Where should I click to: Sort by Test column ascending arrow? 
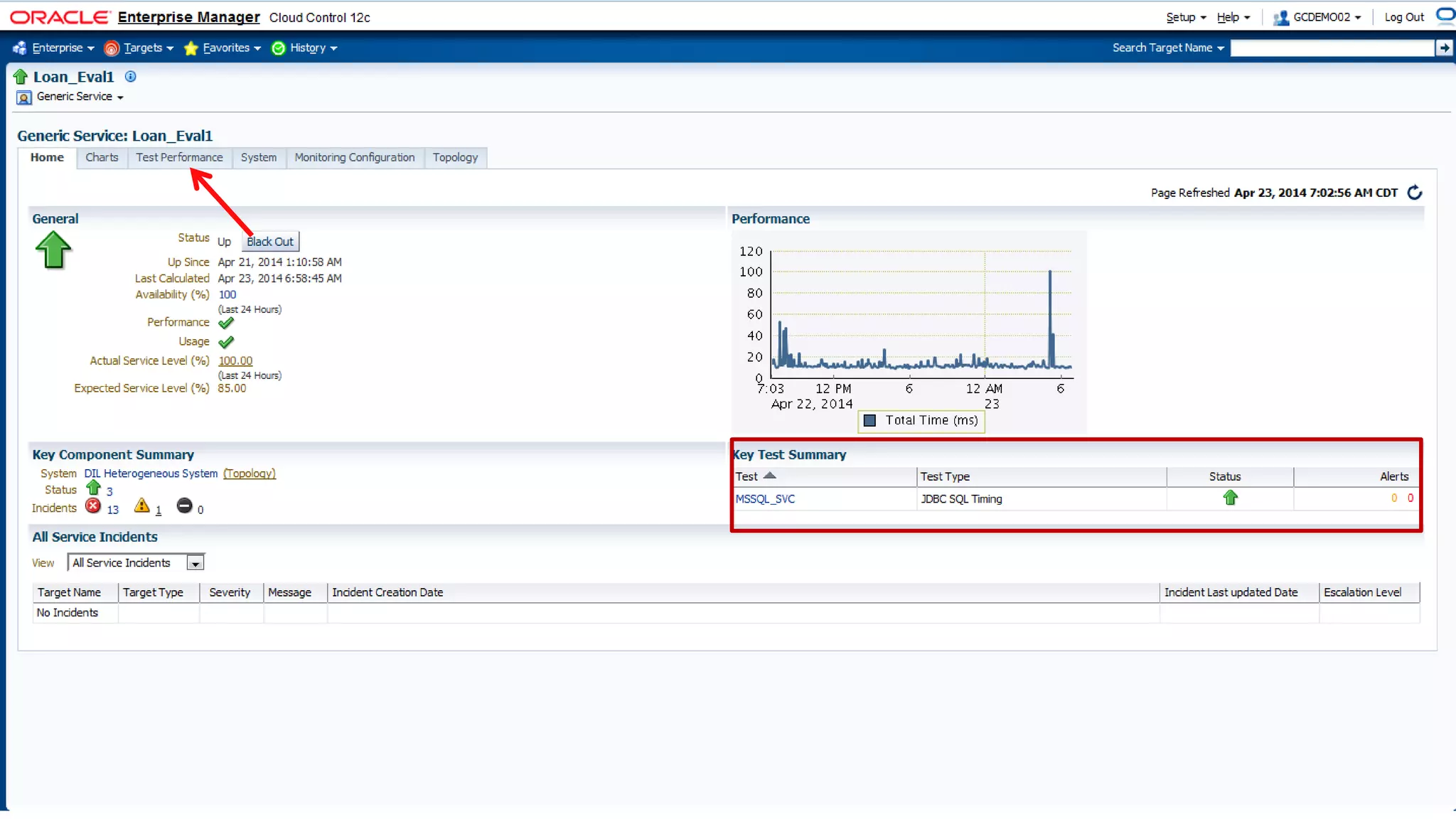tap(769, 476)
